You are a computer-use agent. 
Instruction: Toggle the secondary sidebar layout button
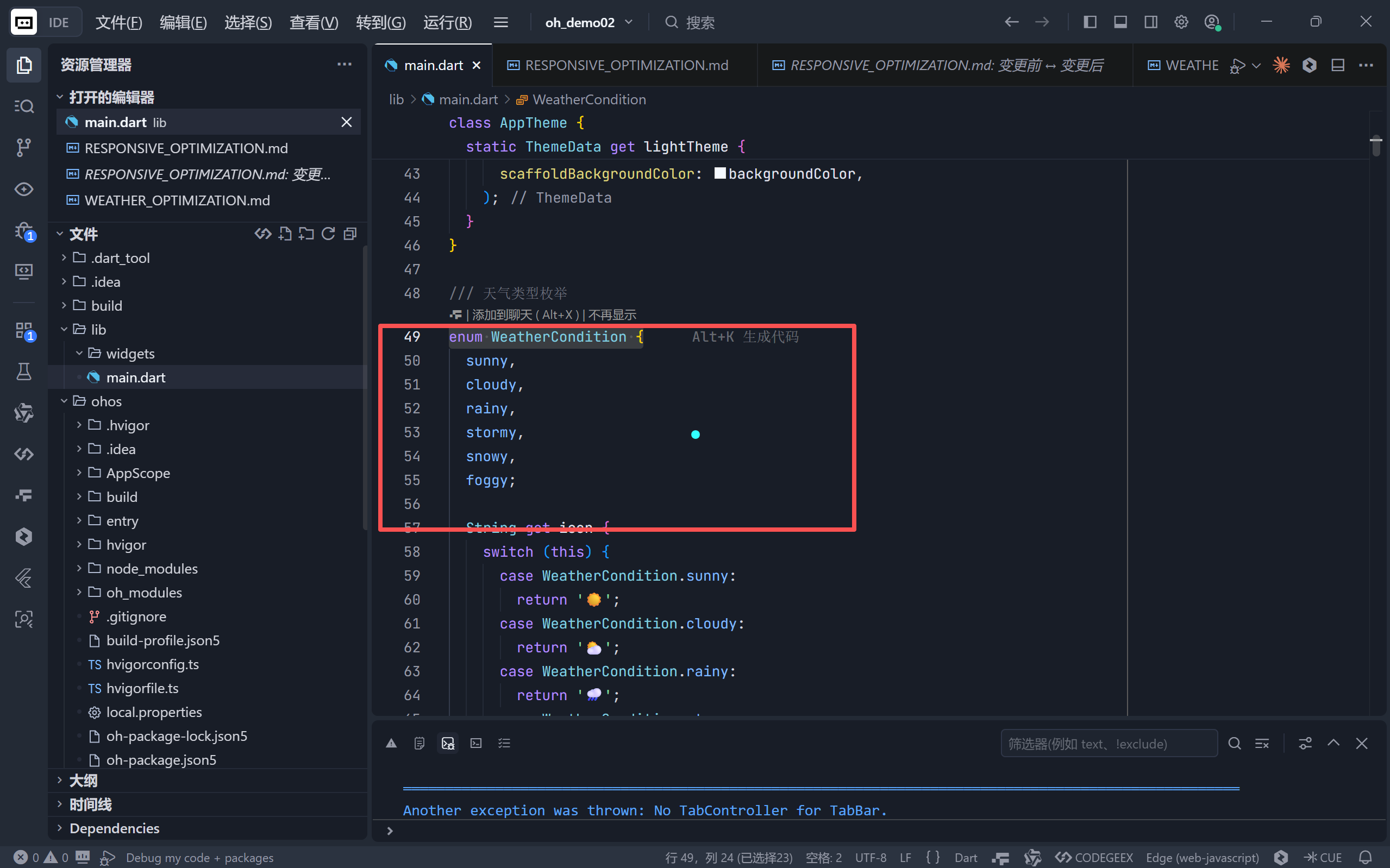click(1150, 22)
